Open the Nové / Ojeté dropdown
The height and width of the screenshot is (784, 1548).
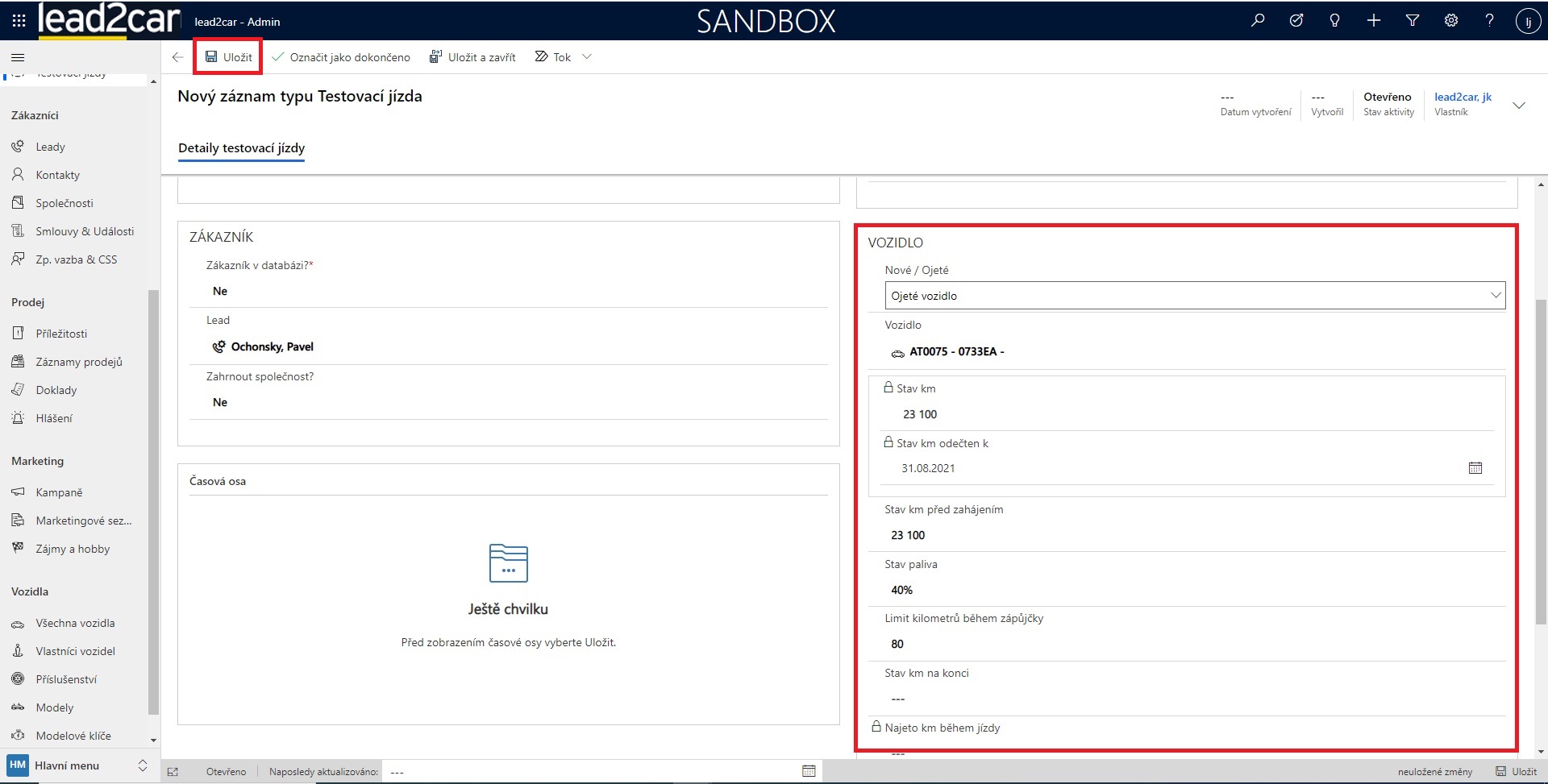pos(1194,296)
